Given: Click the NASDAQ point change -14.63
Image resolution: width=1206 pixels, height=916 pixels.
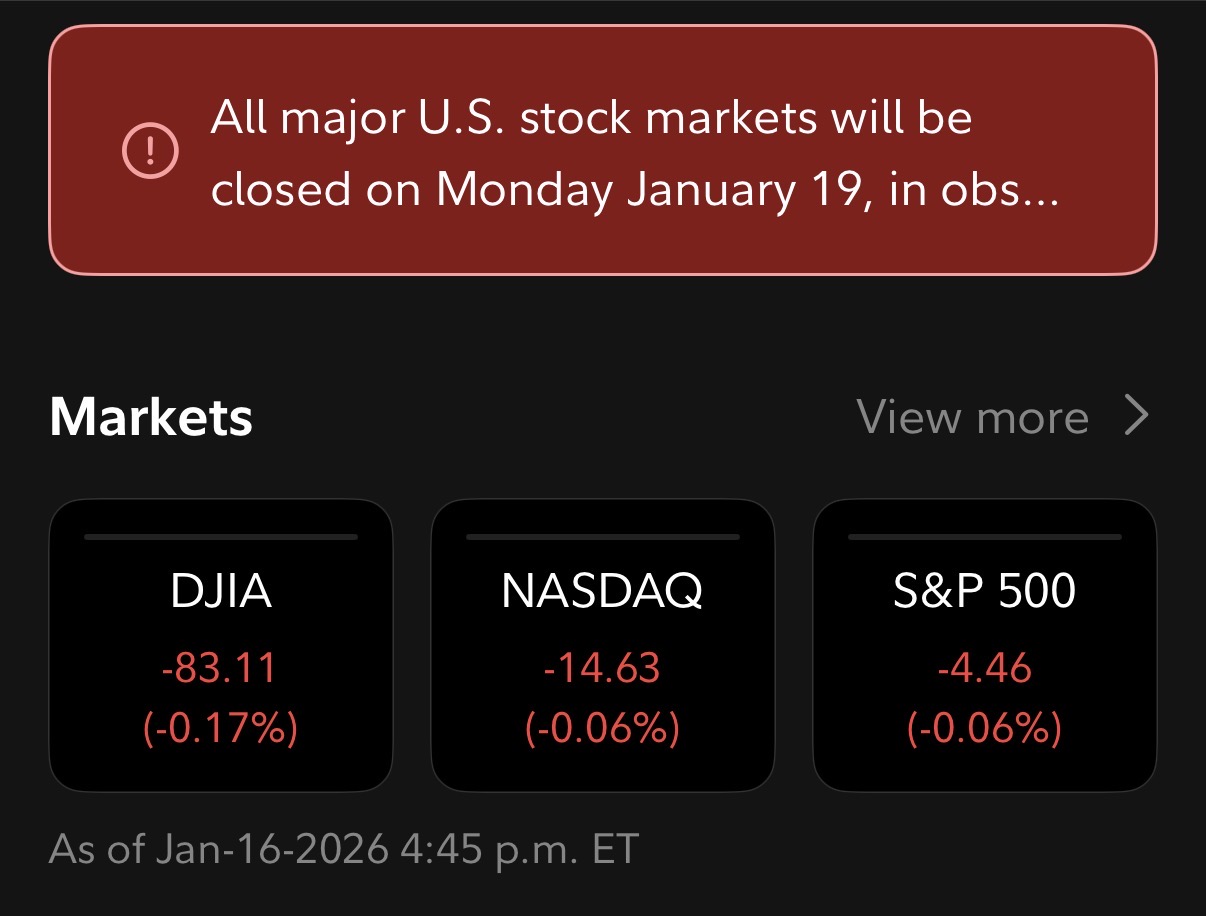Looking at the screenshot, I should 602,667.
